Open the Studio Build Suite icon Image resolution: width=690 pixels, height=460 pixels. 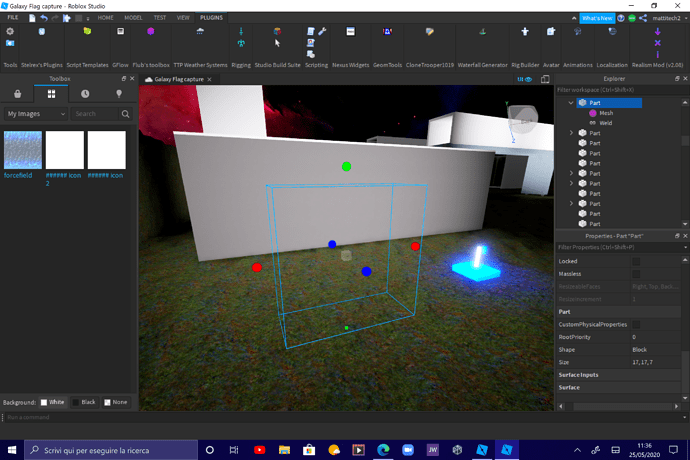pyautogui.click(x=277, y=31)
